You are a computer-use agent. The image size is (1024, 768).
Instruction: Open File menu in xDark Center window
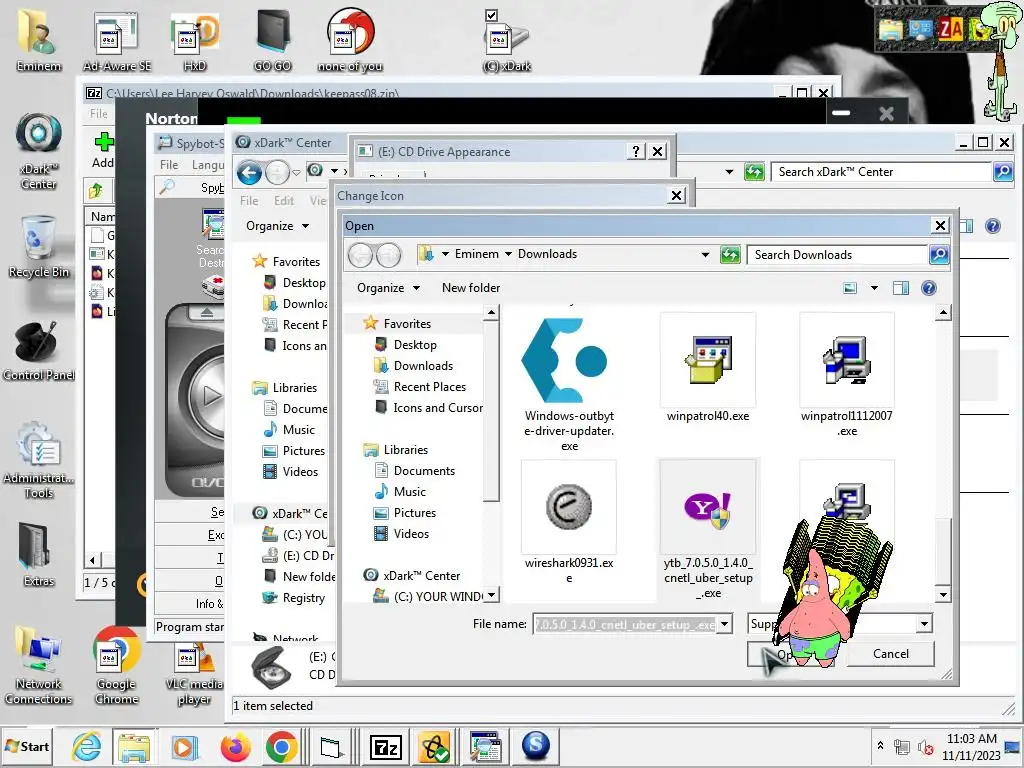click(249, 200)
